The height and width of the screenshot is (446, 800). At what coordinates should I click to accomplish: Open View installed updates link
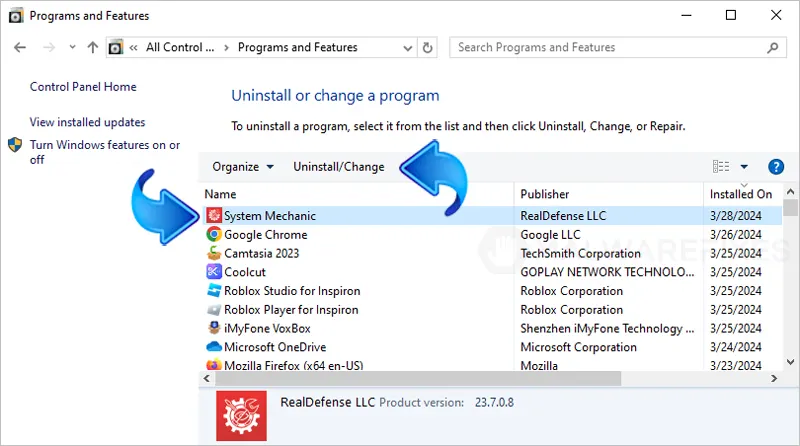(87, 122)
